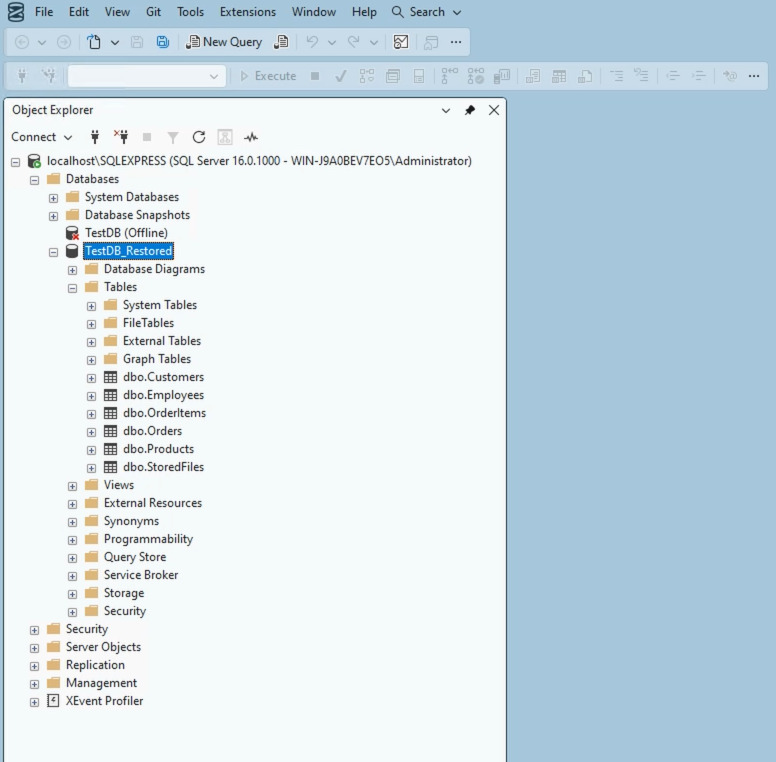
Task: Click the Stop icon in Object Explorer toolbar
Action: [147, 137]
